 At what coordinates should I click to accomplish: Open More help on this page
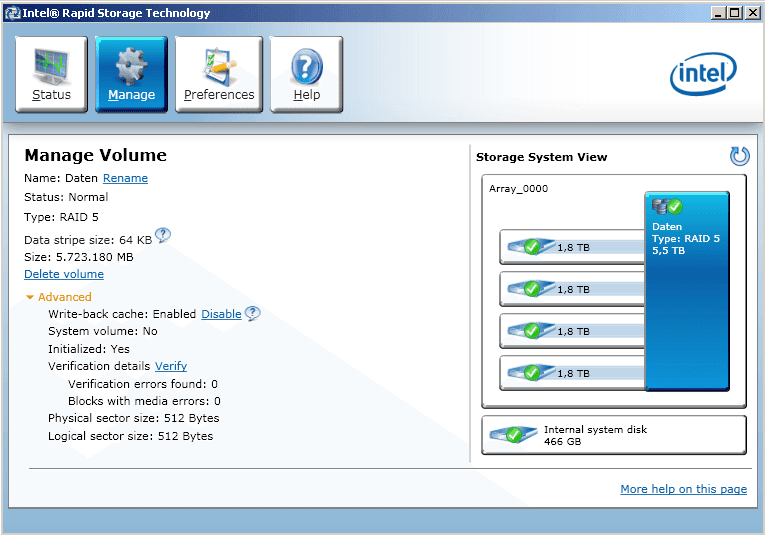684,489
